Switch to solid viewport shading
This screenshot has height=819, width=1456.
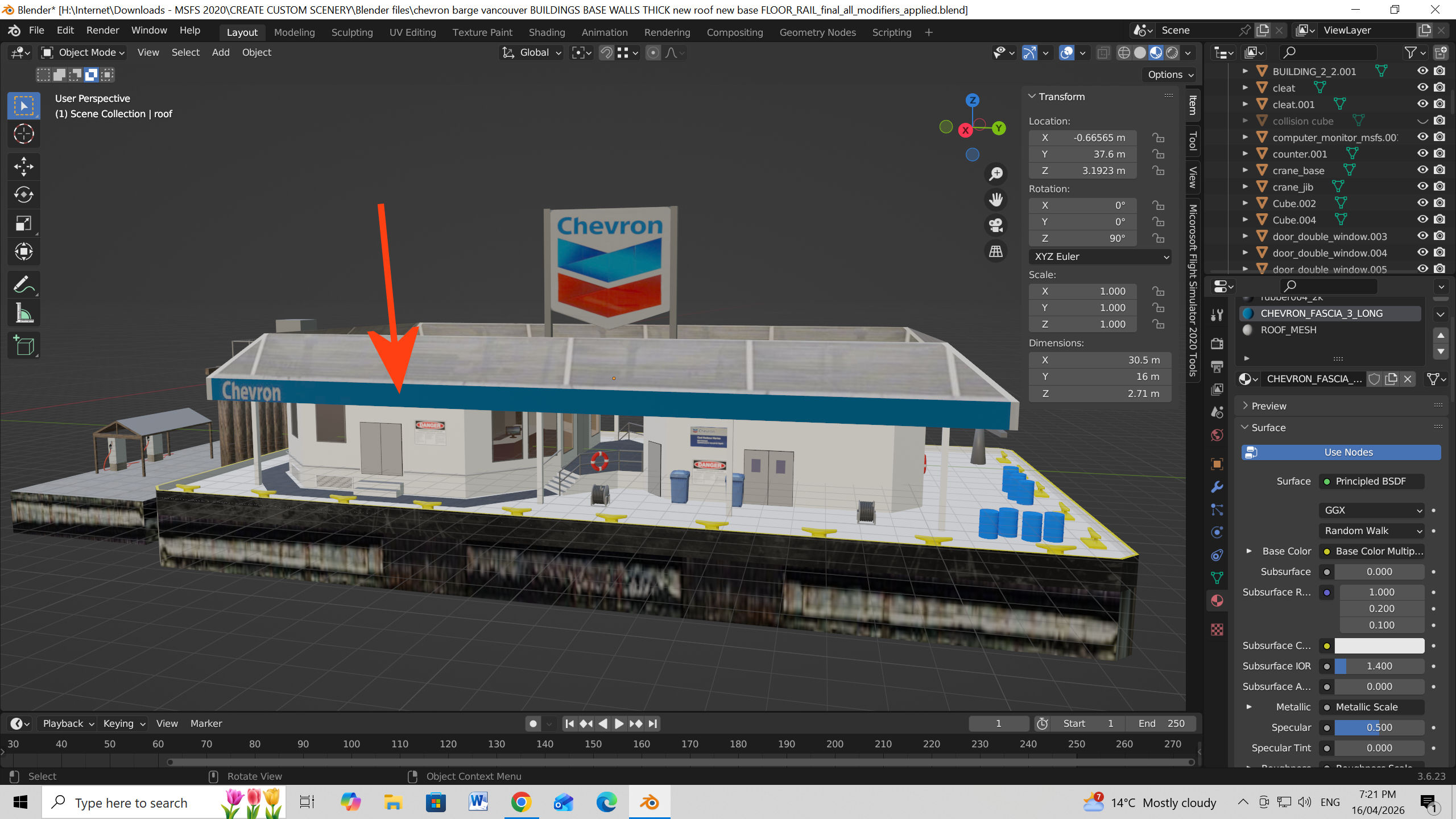(x=1140, y=53)
